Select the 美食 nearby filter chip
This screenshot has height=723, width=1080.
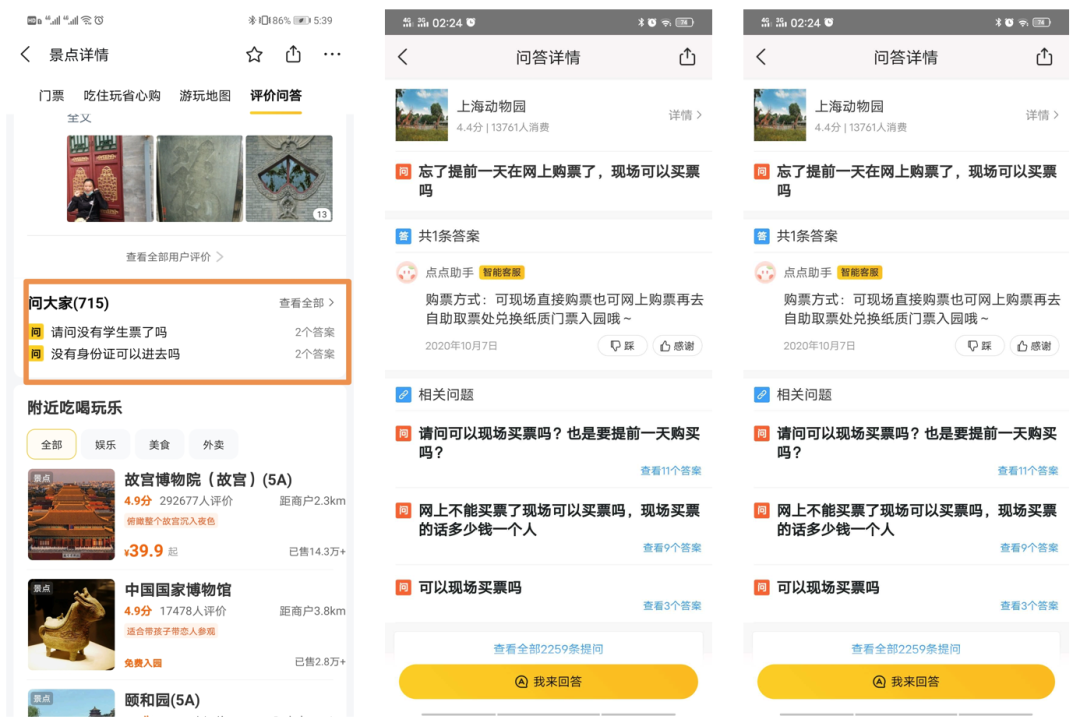coord(159,445)
